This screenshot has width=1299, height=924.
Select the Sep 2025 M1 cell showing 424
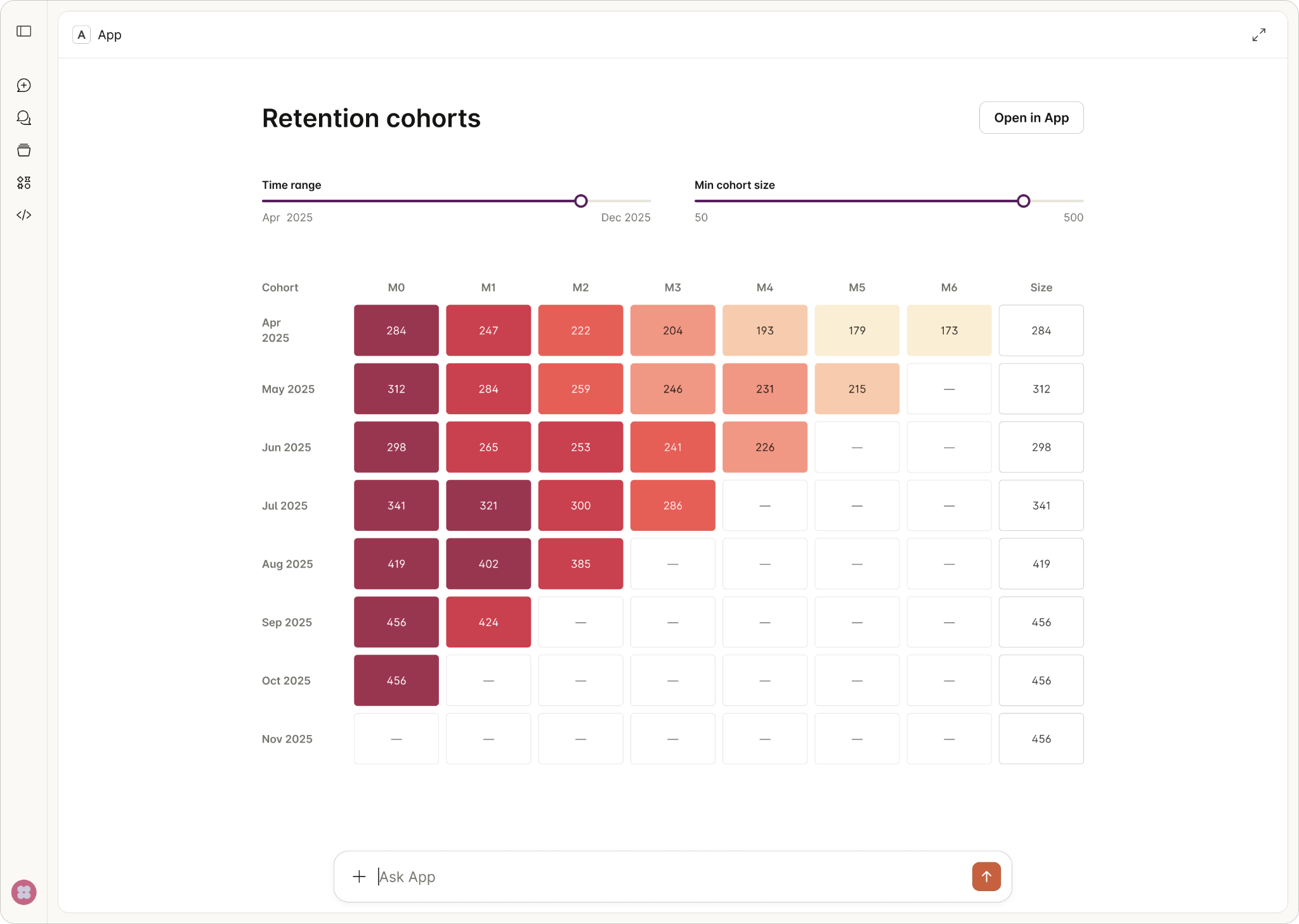[488, 622]
